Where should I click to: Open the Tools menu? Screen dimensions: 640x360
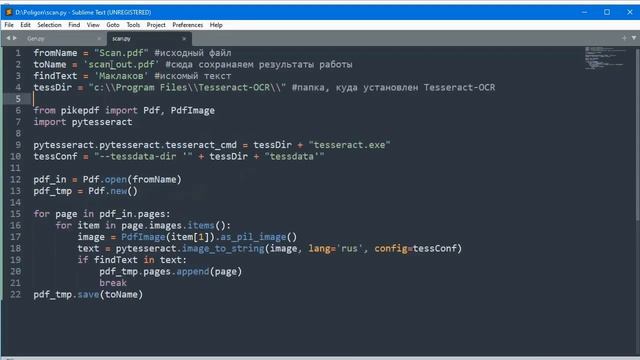pos(133,25)
